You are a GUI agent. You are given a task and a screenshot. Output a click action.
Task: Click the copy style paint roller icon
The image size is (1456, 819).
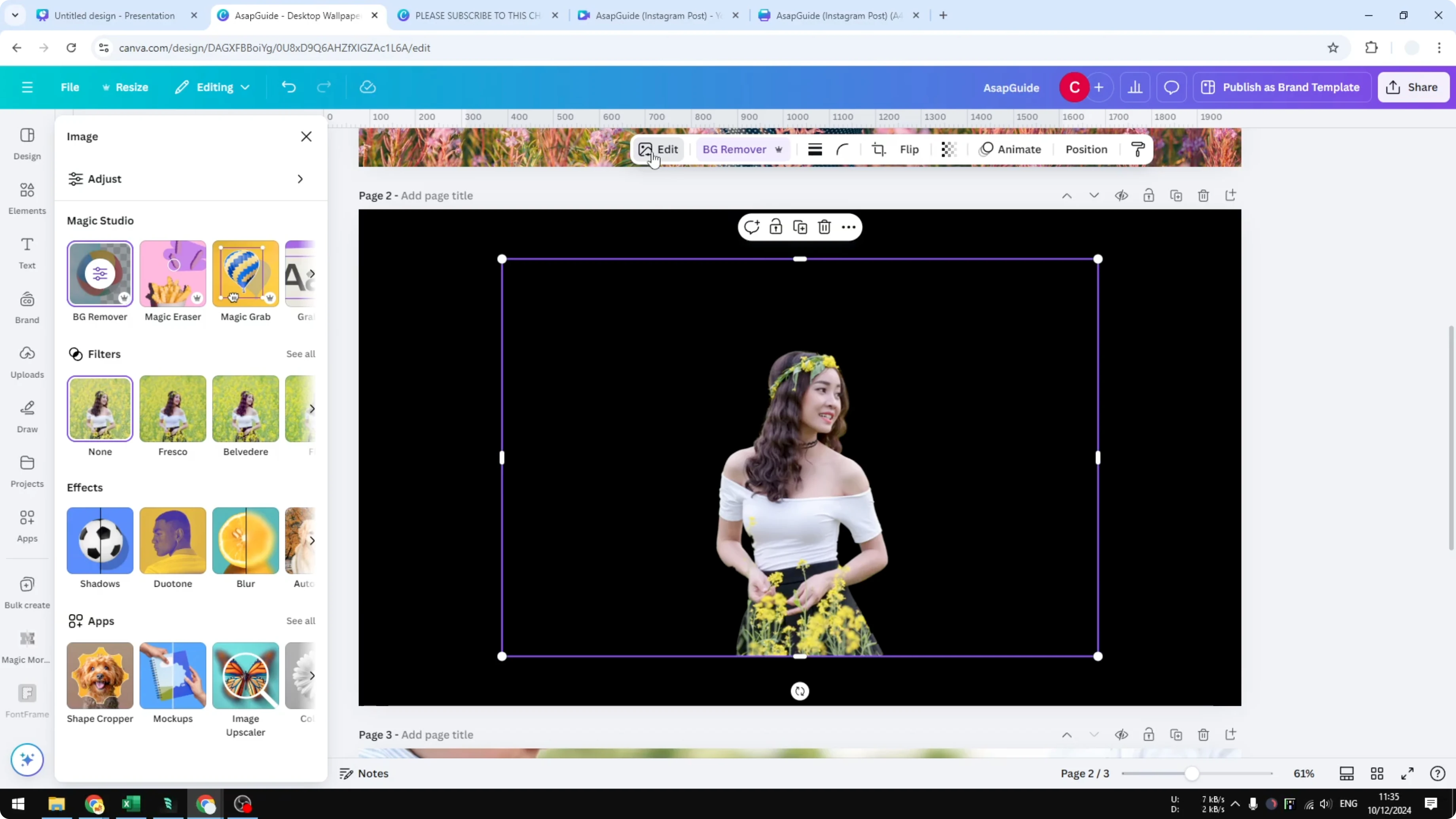[x=1138, y=149]
